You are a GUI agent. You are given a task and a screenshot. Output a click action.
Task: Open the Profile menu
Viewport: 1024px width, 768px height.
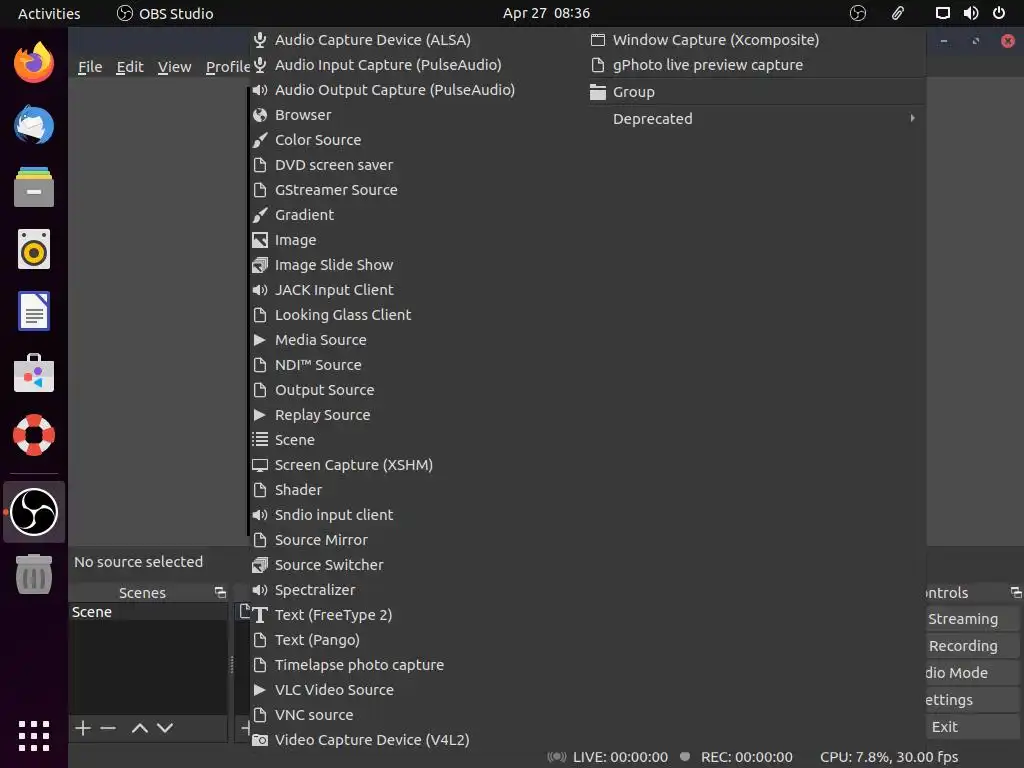(227, 67)
